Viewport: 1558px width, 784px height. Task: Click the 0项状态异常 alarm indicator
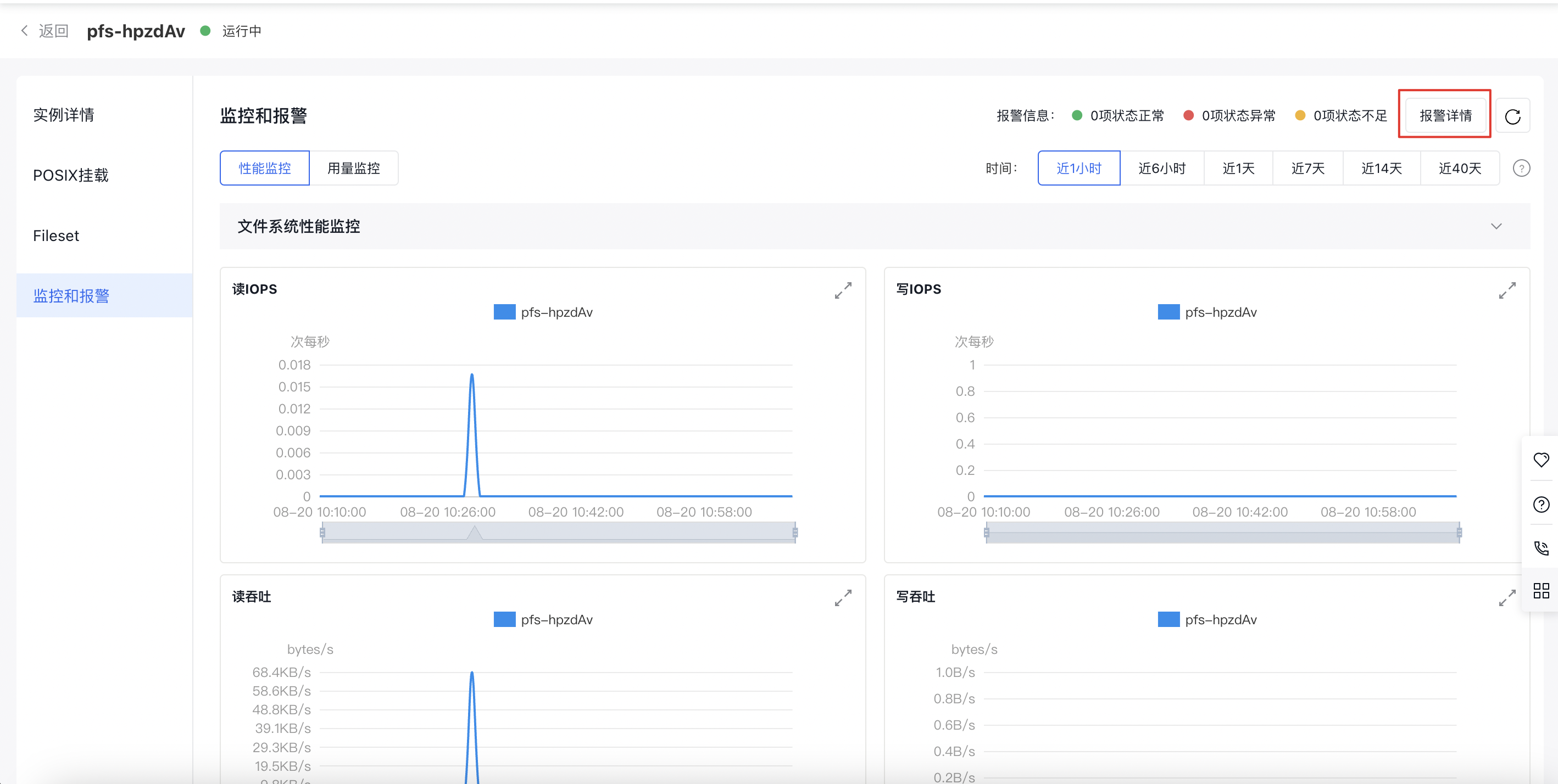pyautogui.click(x=1229, y=115)
